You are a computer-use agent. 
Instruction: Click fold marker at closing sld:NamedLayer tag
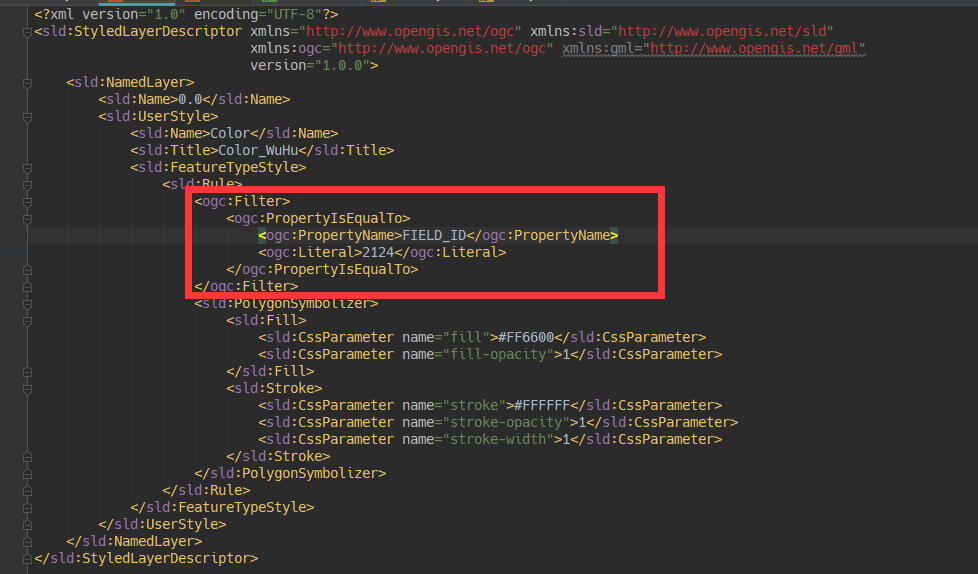(x=27, y=542)
